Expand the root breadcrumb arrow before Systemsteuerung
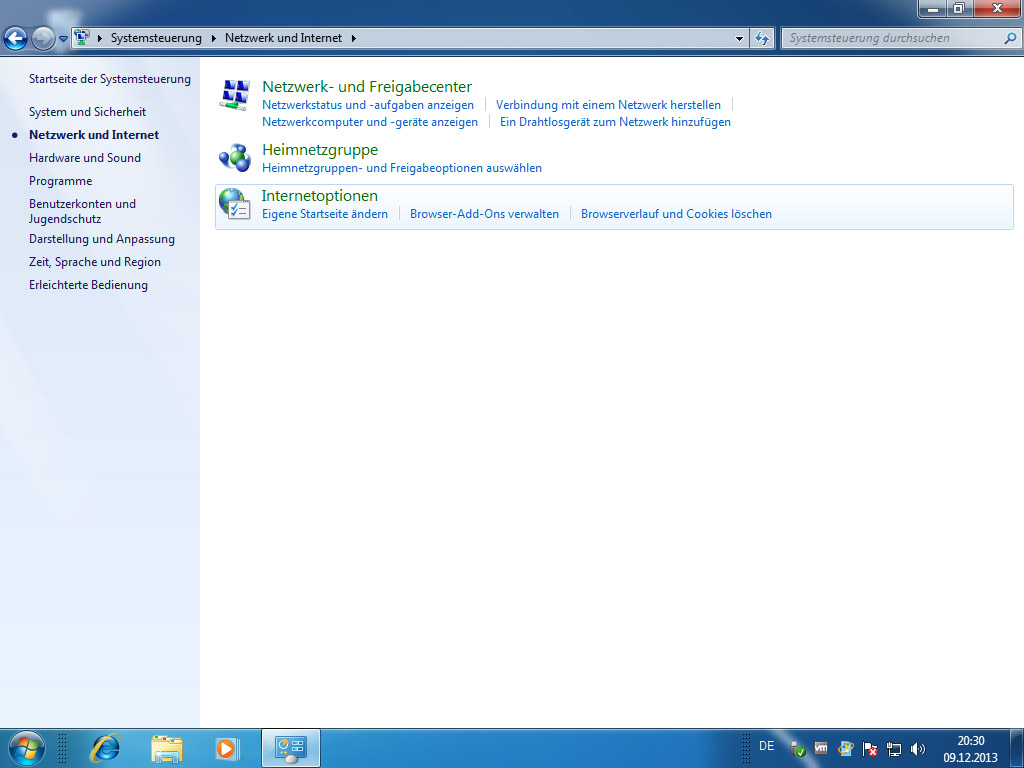 click(100, 38)
